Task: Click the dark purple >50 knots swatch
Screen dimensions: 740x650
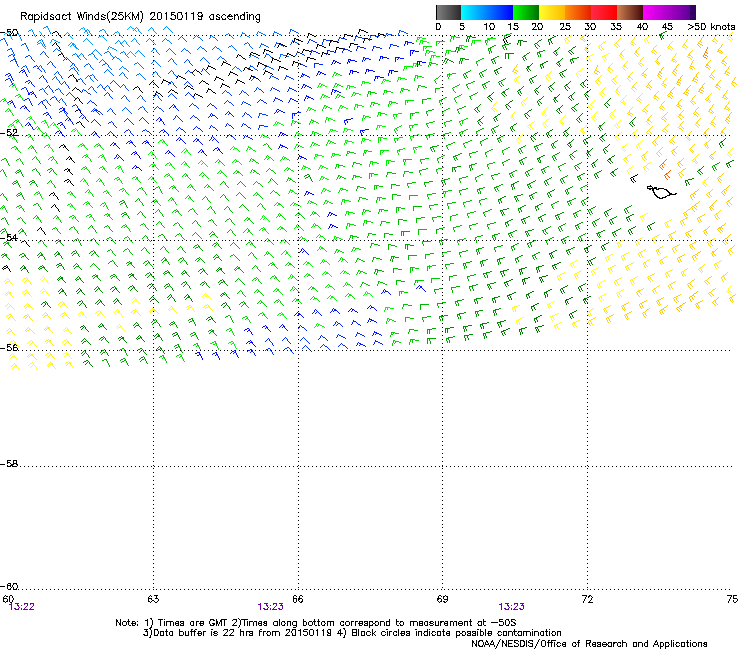Action: (x=693, y=12)
